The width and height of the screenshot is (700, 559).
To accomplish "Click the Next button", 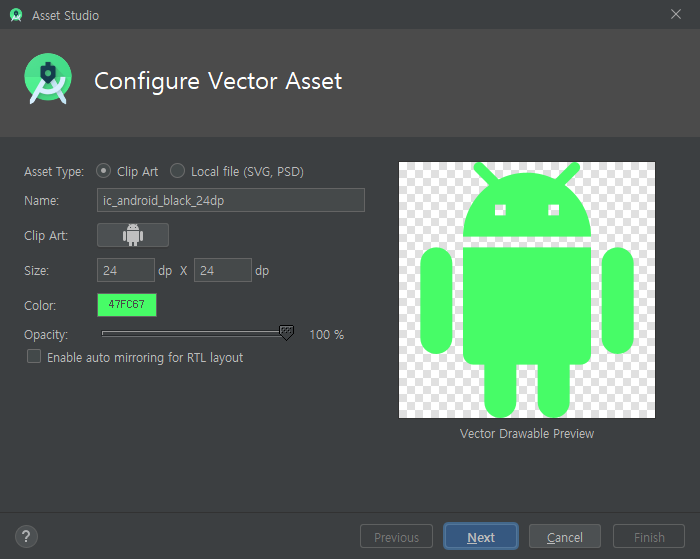I will point(481,536).
